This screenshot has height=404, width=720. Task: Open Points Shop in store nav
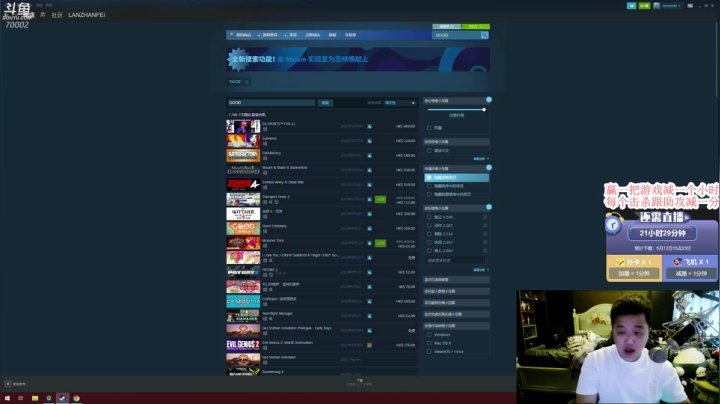click(x=313, y=35)
